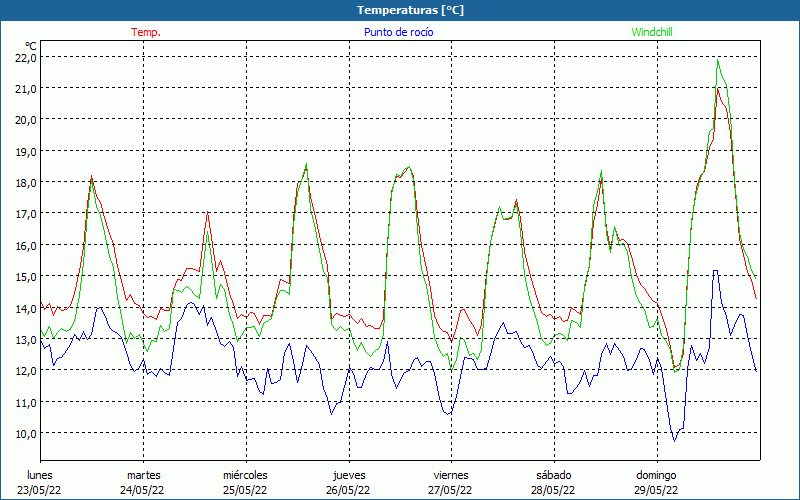Click the 28/05/22 date label
This screenshot has height=500, width=800.
[553, 490]
